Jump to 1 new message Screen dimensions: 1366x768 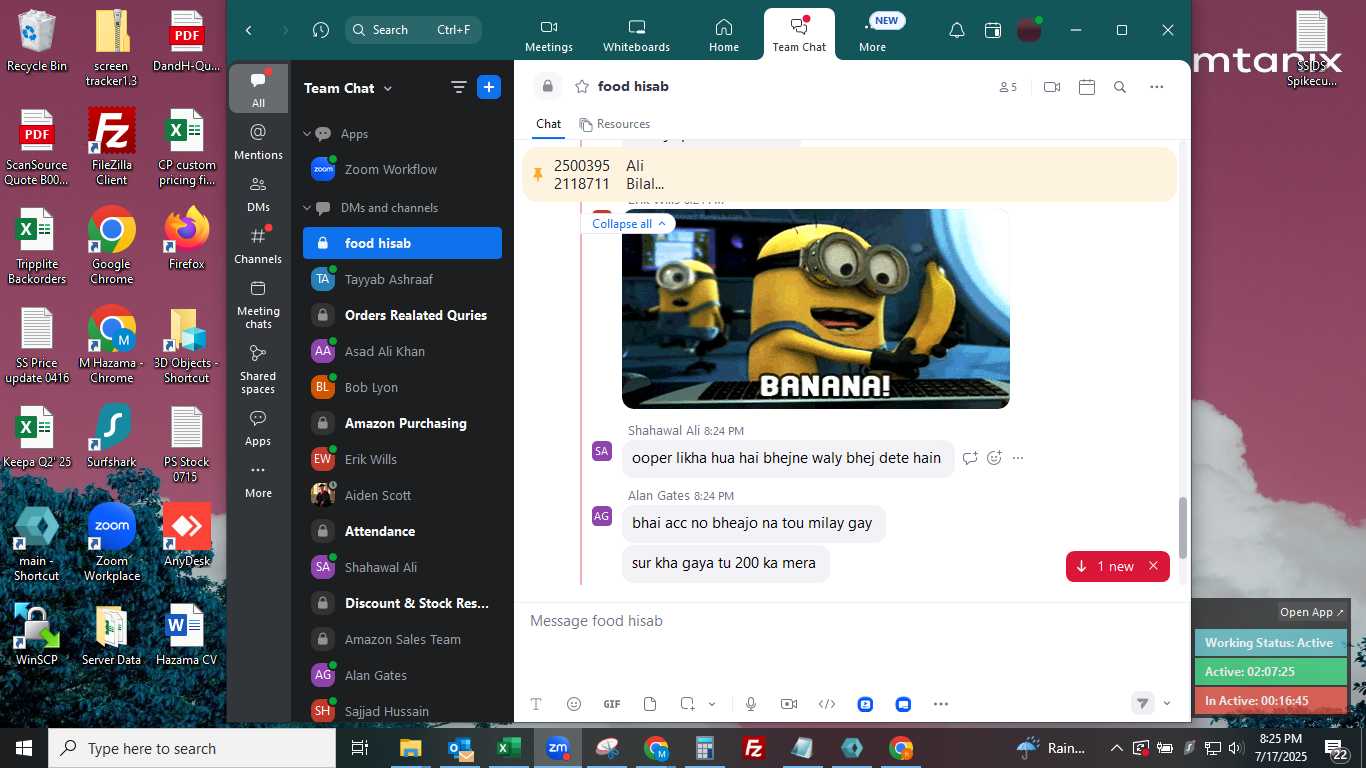pyautogui.click(x=1105, y=566)
